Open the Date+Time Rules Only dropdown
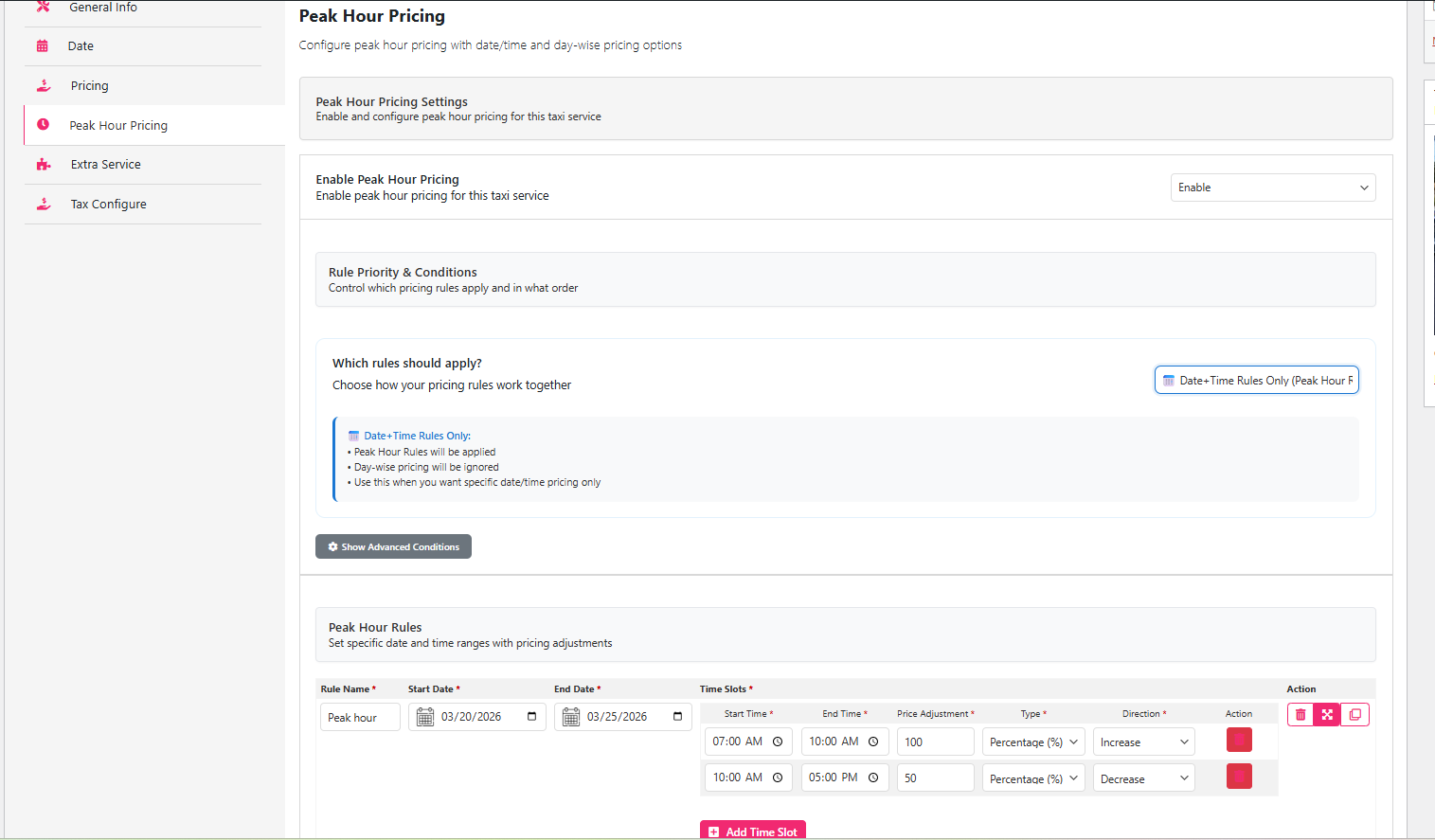The height and width of the screenshot is (840, 1435). tap(1256, 381)
